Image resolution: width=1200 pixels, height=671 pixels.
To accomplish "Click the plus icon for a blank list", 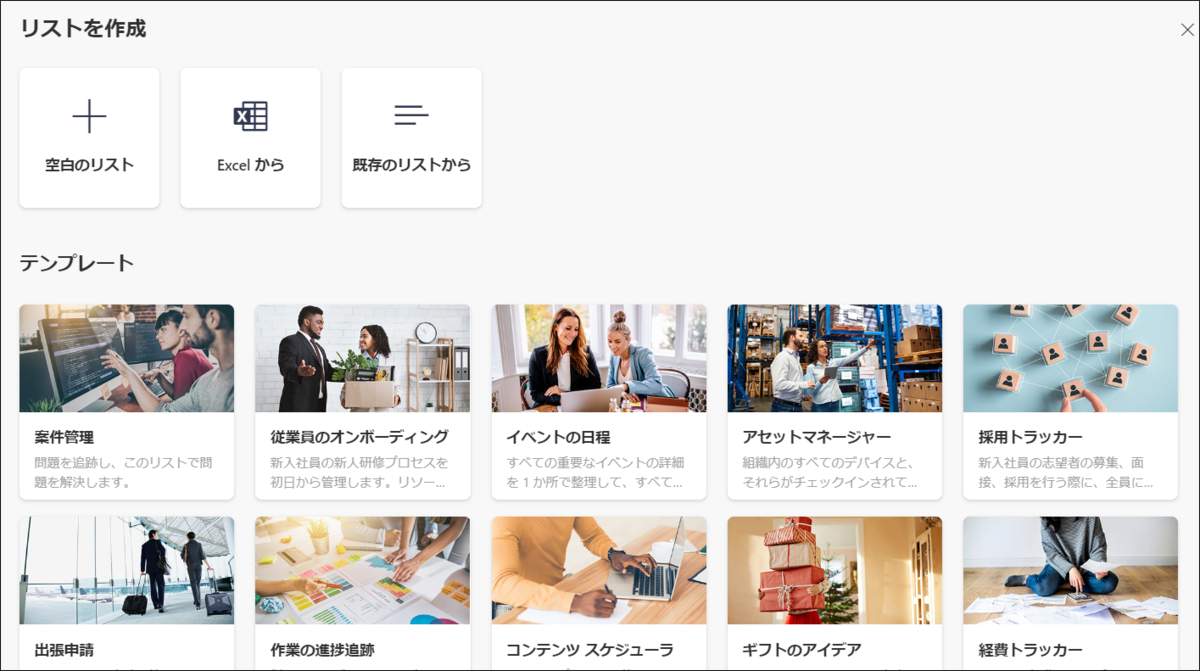I will (89, 116).
